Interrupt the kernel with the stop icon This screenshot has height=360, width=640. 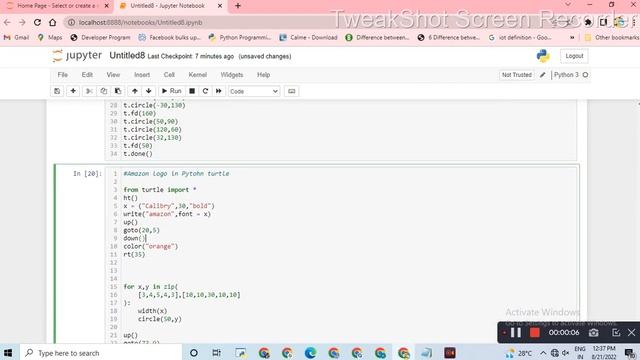pyautogui.click(x=192, y=91)
